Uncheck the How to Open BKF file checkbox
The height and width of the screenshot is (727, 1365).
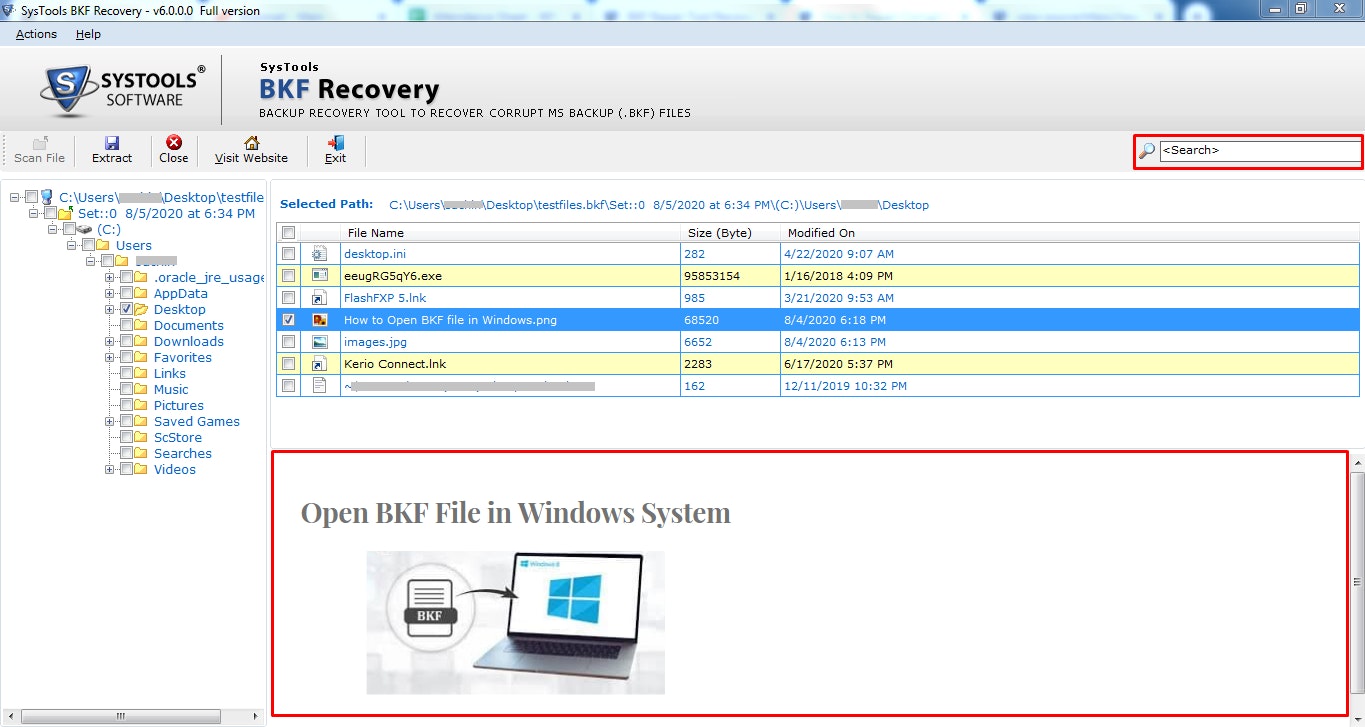pyautogui.click(x=289, y=320)
